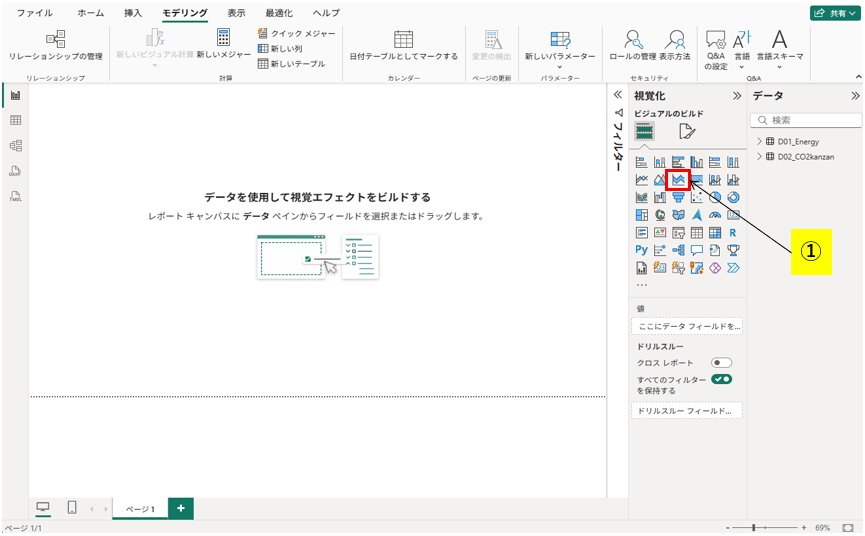The image size is (865, 536).
Task: Expand the D01_Energy table
Action: click(x=759, y=141)
